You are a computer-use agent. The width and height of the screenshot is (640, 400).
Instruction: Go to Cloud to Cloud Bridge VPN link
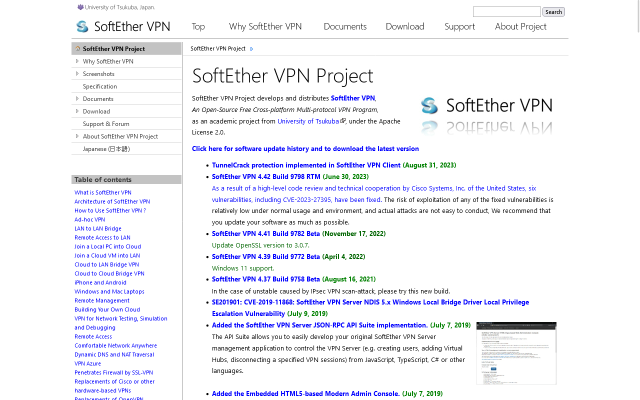[109, 273]
